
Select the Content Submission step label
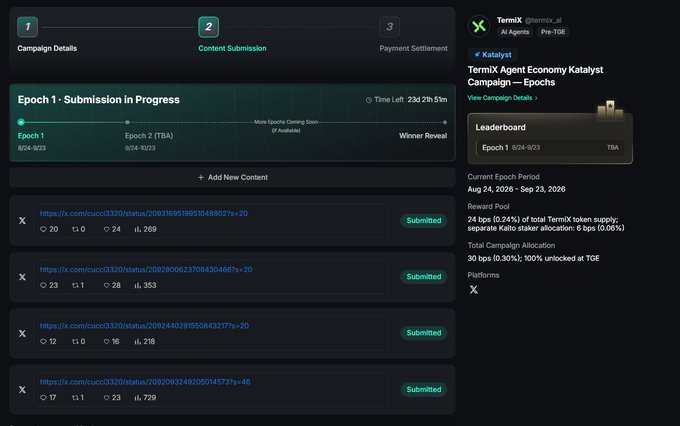[x=232, y=48]
